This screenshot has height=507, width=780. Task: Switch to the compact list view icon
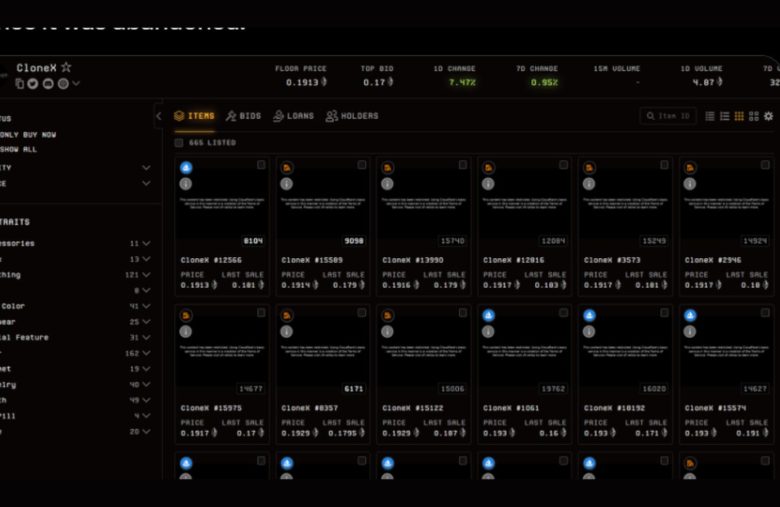pyautogui.click(x=710, y=116)
